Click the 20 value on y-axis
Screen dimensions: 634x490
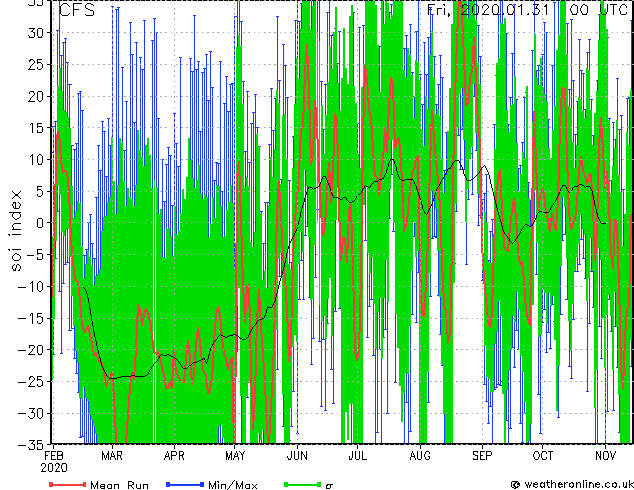click(x=38, y=96)
